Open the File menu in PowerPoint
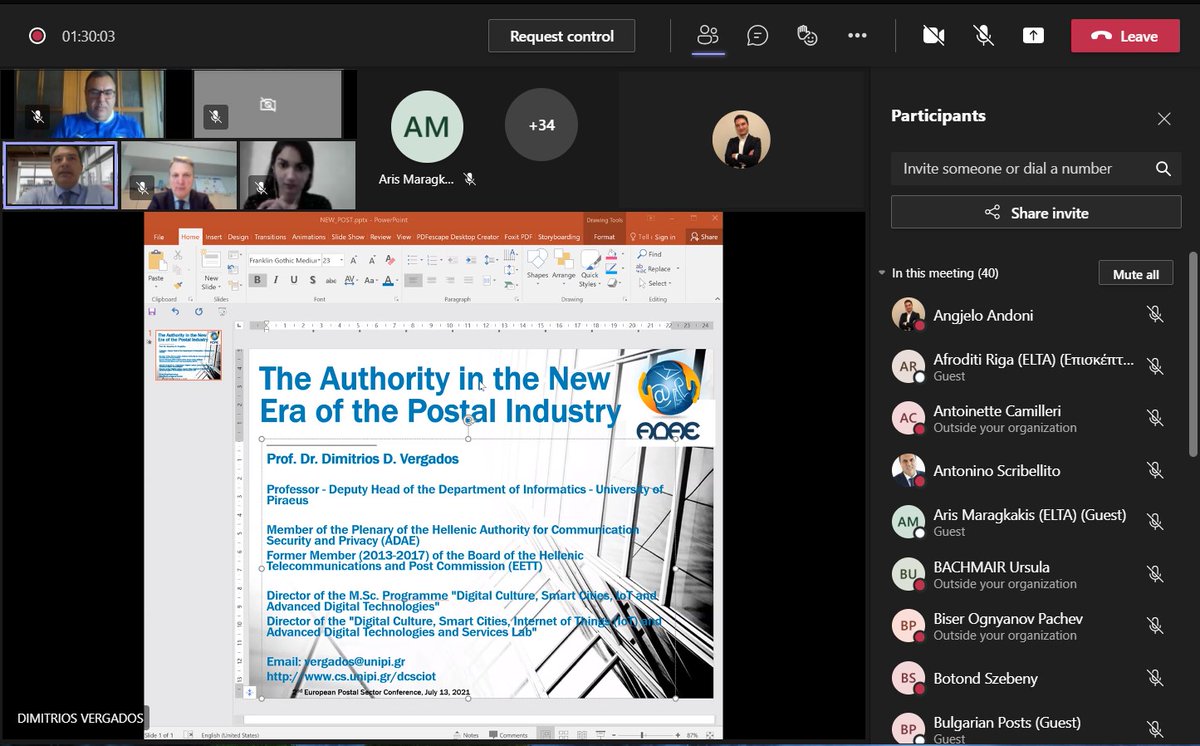The height and width of the screenshot is (746, 1200). click(158, 237)
